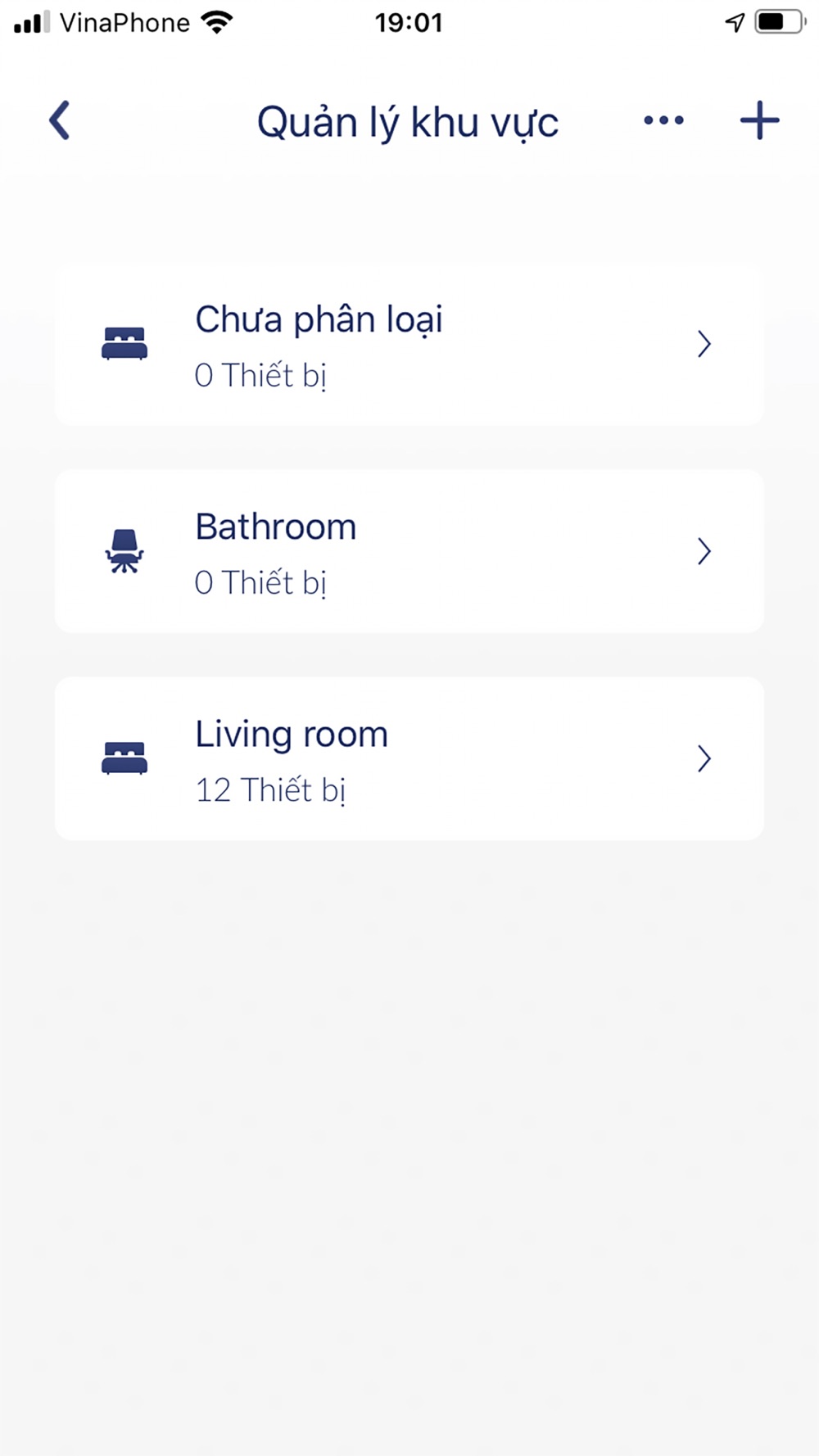Expand Bathroom area using its chevron
The height and width of the screenshot is (1456, 819).
(704, 551)
